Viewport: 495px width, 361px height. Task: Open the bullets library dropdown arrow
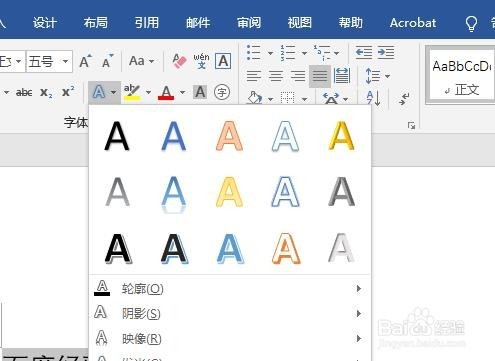[x=270, y=53]
